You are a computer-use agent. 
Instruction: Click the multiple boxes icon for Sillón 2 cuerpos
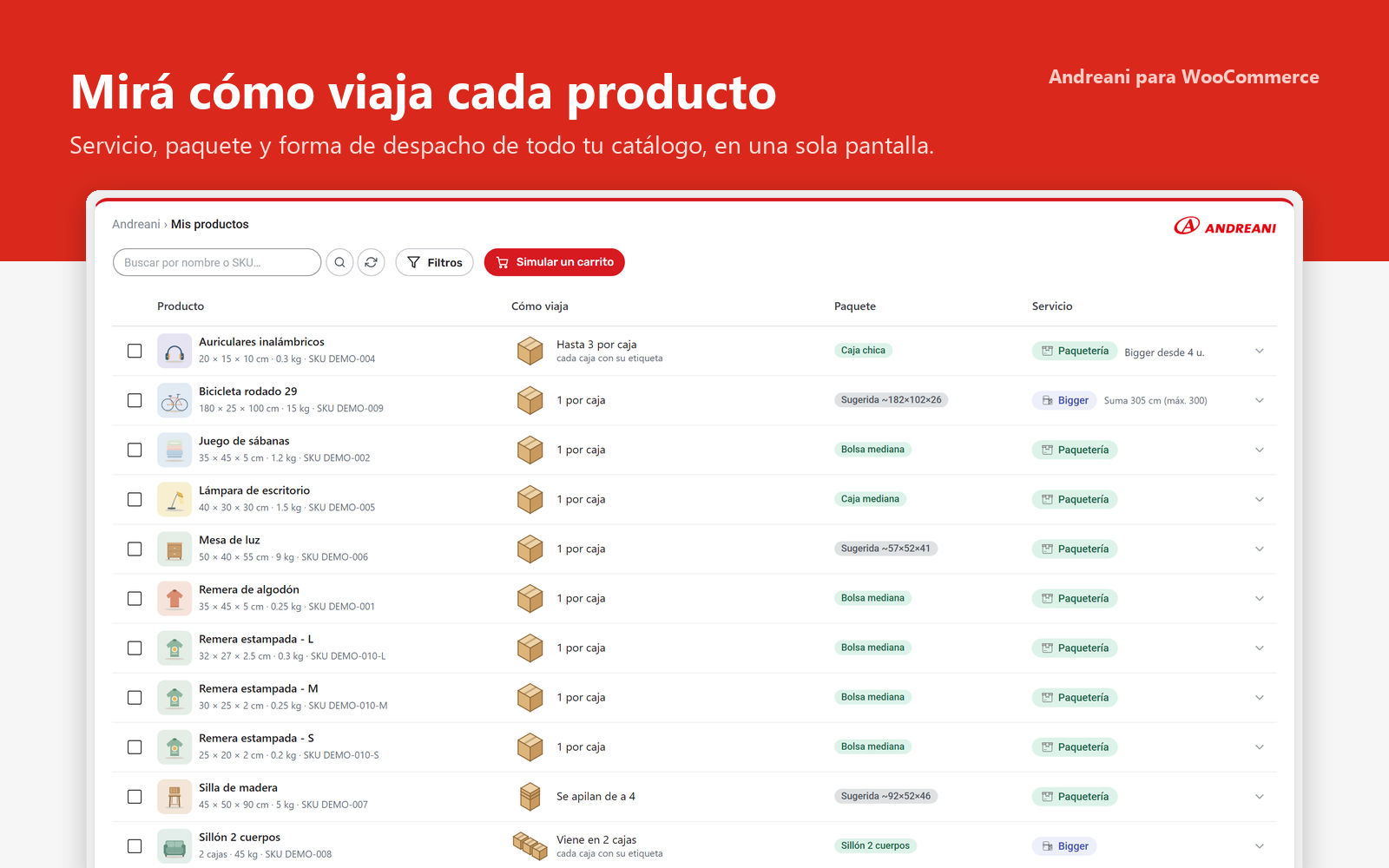coord(530,845)
